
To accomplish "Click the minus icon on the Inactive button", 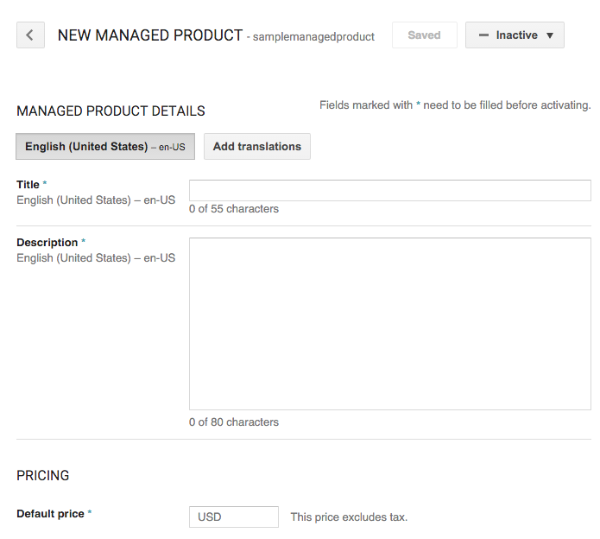I will 483,36.
